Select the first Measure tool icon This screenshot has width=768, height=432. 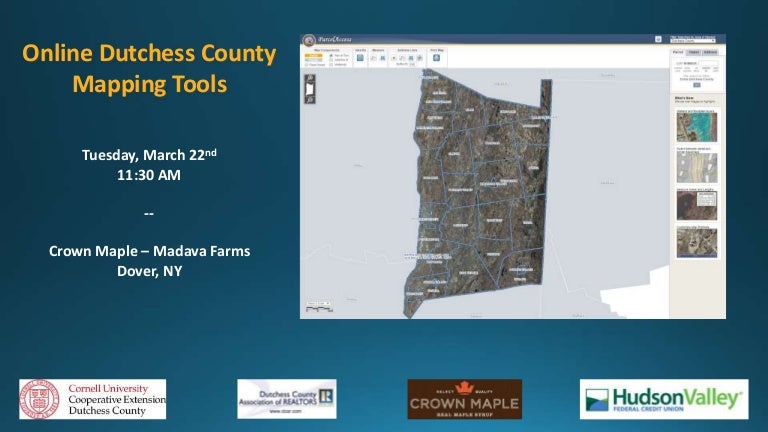pos(374,58)
